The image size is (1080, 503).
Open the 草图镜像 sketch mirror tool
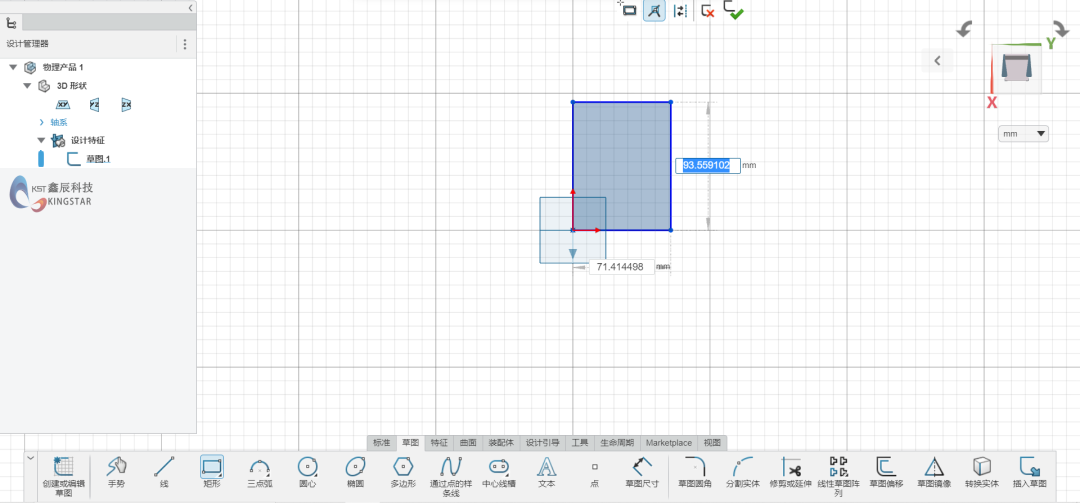(932, 471)
